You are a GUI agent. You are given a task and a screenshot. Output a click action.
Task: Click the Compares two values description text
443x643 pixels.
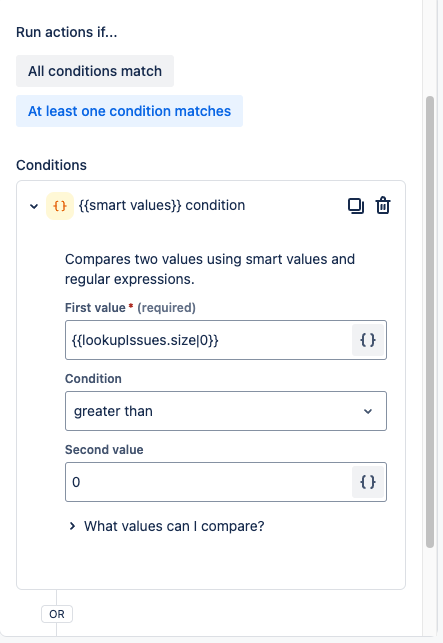pos(210,269)
